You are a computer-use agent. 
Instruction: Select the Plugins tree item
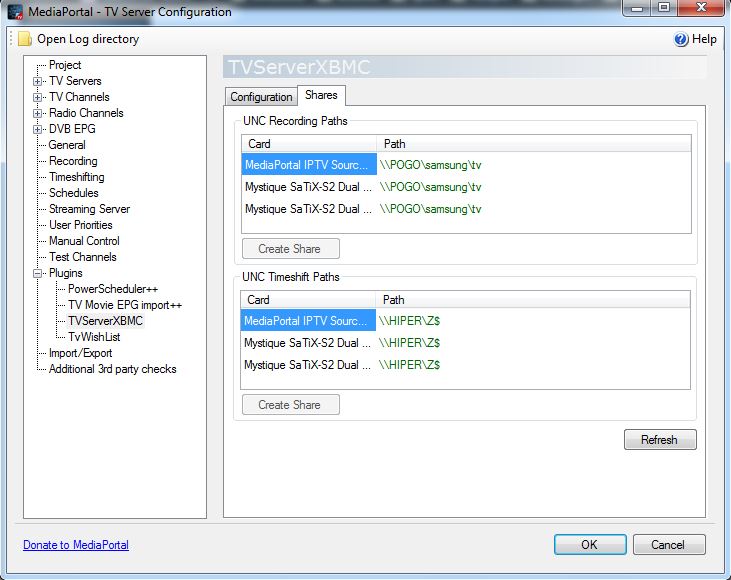point(66,273)
